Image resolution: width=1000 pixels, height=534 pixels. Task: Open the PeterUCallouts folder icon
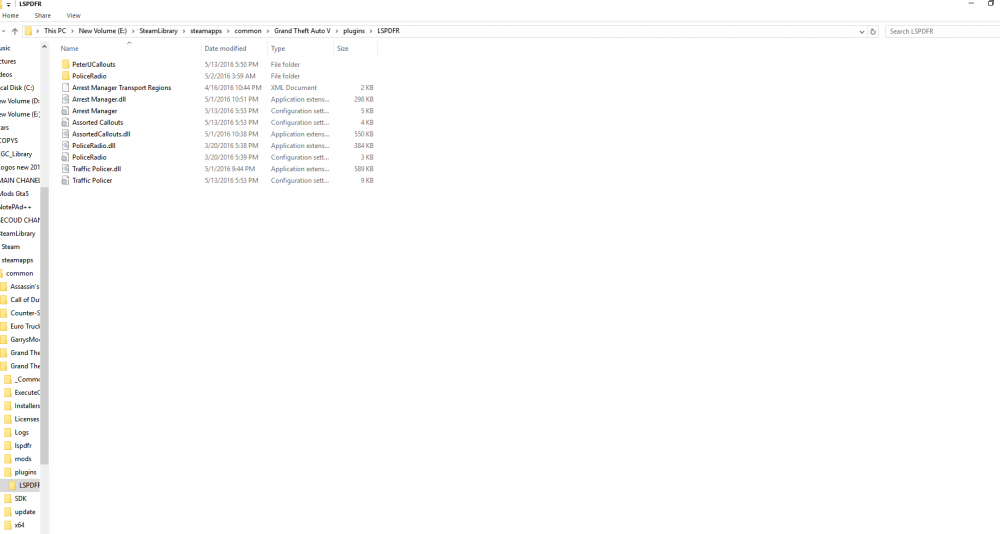point(65,64)
